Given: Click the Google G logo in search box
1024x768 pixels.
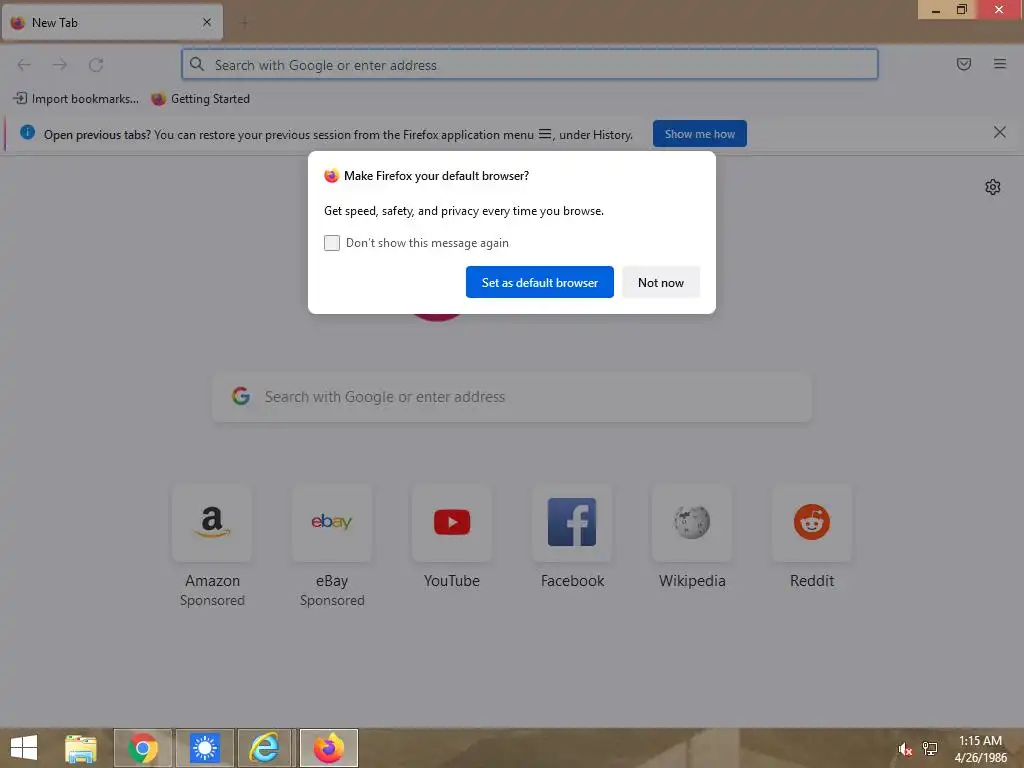Looking at the screenshot, I should (241, 396).
